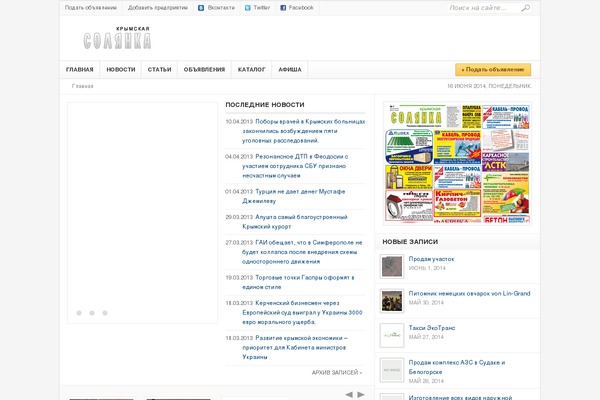Open the Такси ЭкоТранс listing
This screenshot has width=600, height=400.
tap(432, 328)
